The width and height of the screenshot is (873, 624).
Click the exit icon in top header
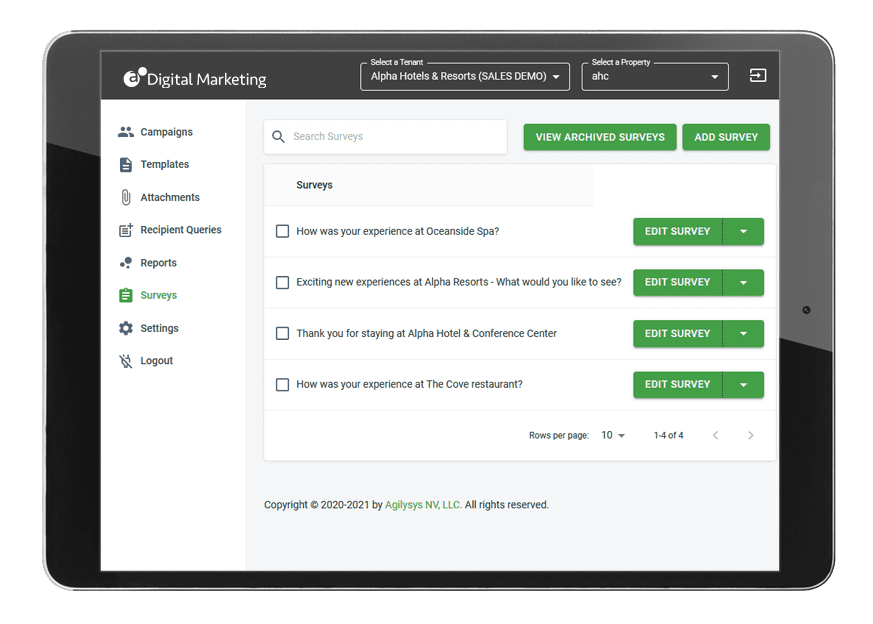758,76
